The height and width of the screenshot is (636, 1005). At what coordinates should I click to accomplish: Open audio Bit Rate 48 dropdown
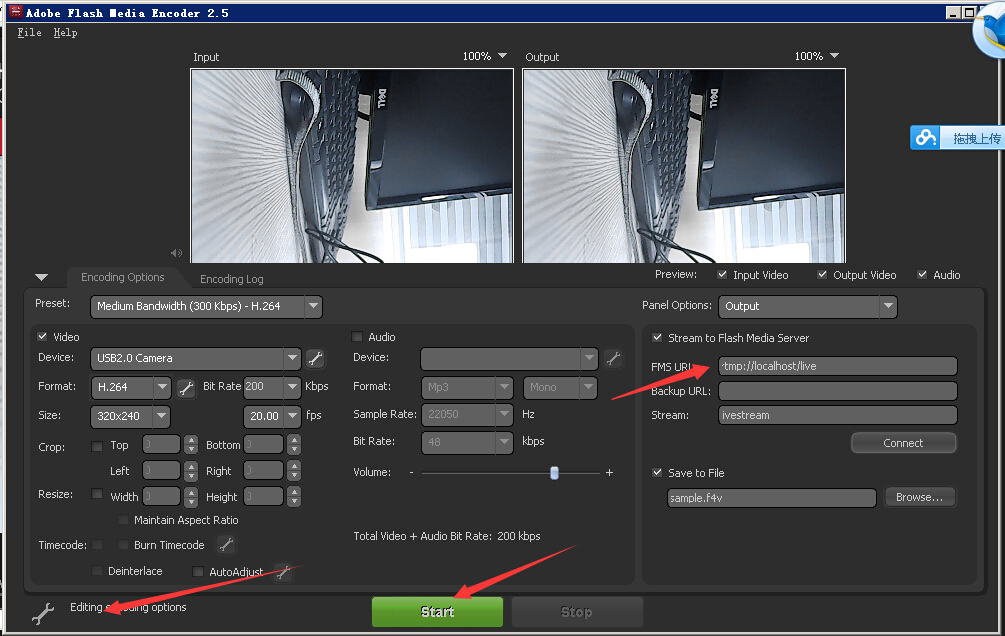coord(467,442)
